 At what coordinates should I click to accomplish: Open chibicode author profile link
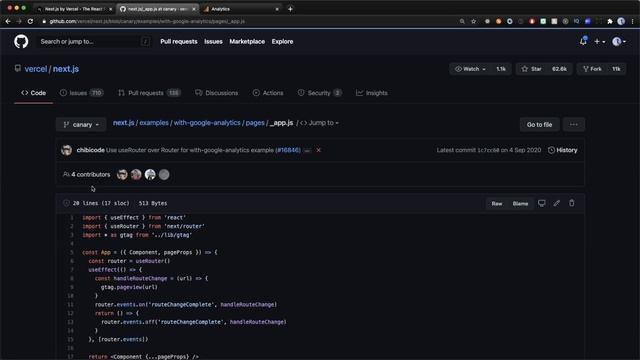pyautogui.click(x=91, y=150)
